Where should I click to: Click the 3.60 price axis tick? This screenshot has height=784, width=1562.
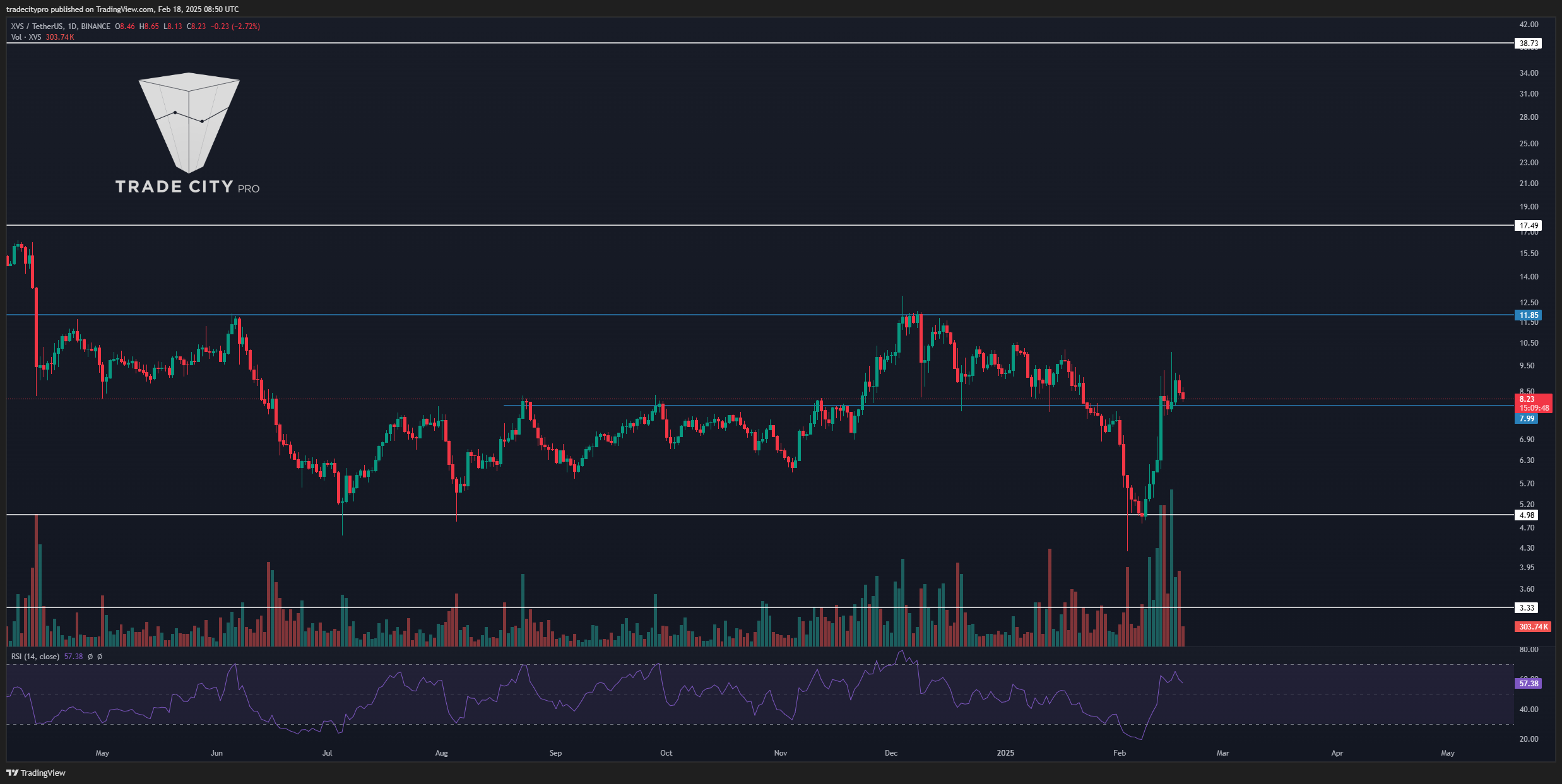click(1527, 589)
